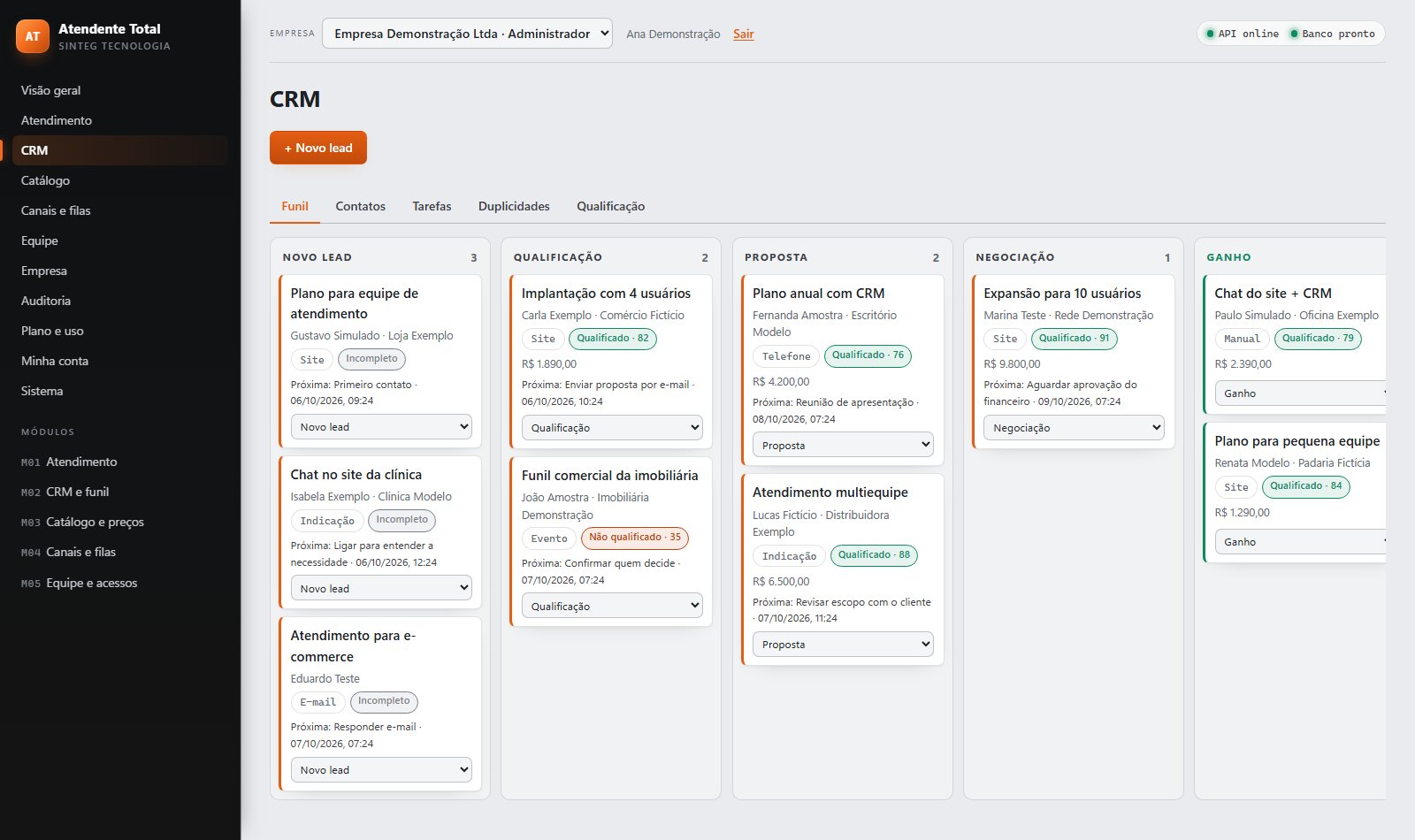Click the Qualificado · 88 badge

[874, 555]
